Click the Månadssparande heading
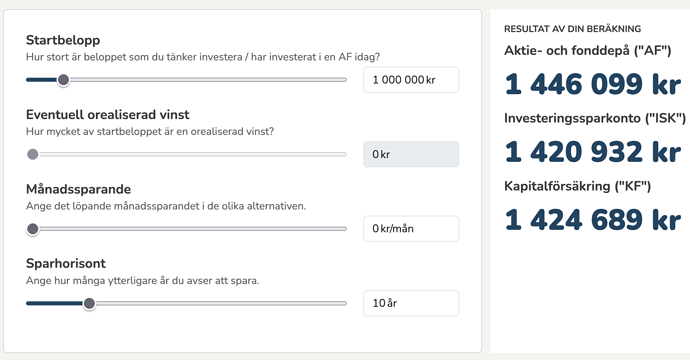The image size is (690, 360). pos(78,189)
